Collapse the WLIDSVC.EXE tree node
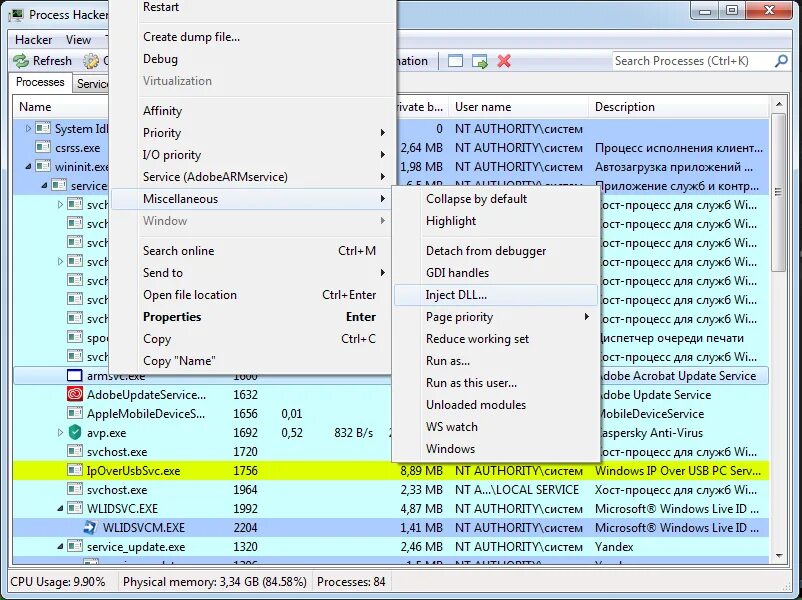 60,509
